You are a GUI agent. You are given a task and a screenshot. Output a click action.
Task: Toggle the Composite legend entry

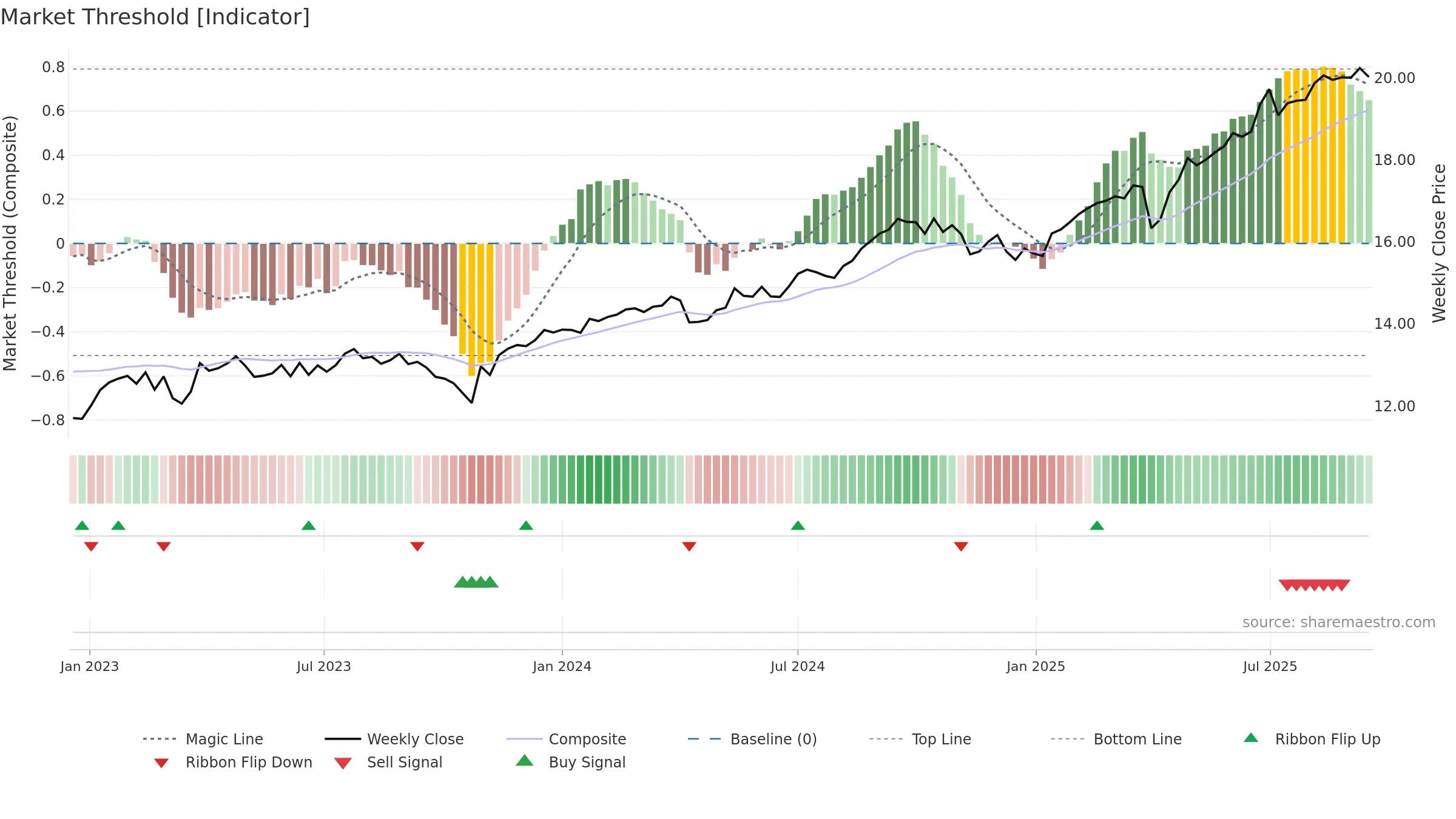[x=566, y=739]
